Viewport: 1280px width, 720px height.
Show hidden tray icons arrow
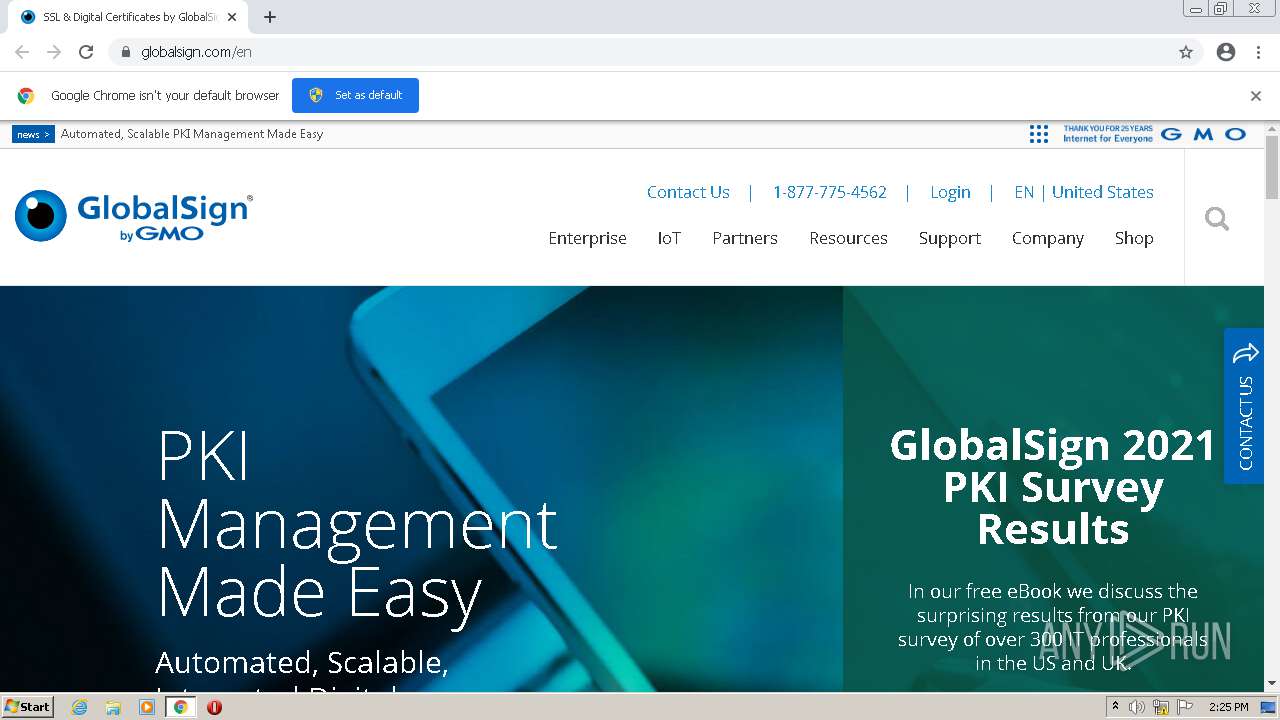click(1115, 707)
